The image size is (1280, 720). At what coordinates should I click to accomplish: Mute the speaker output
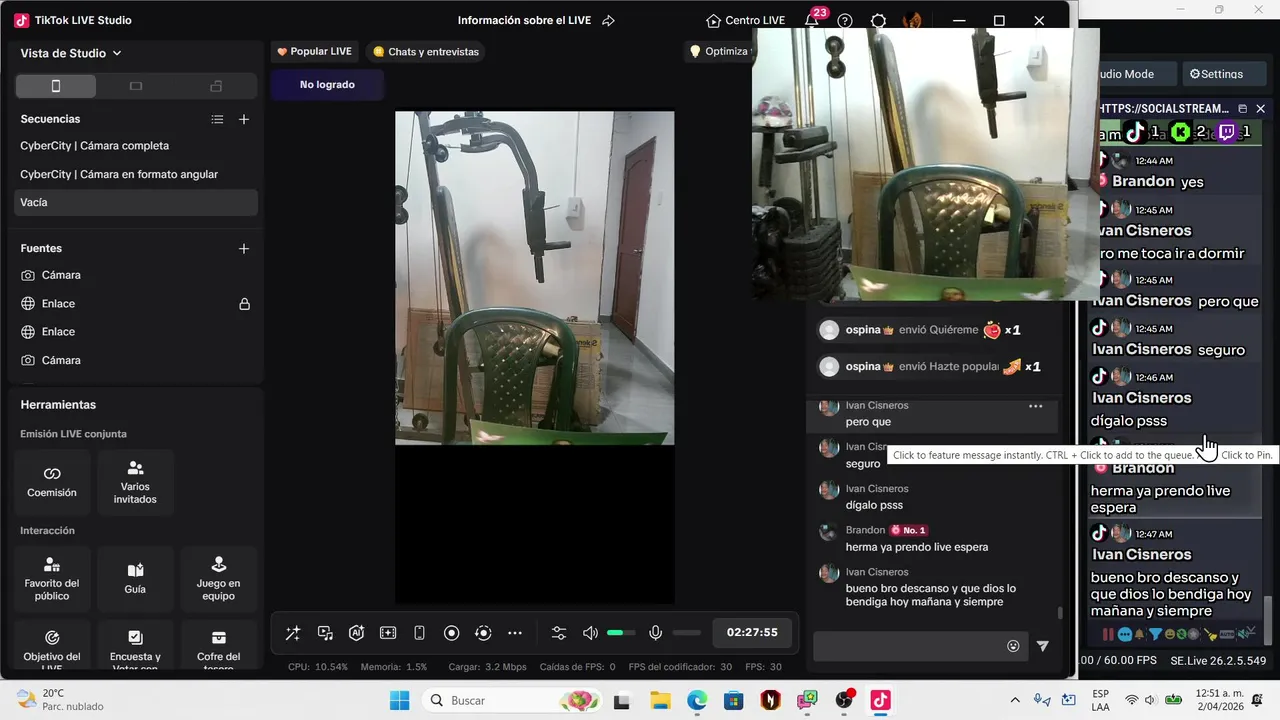(590, 633)
